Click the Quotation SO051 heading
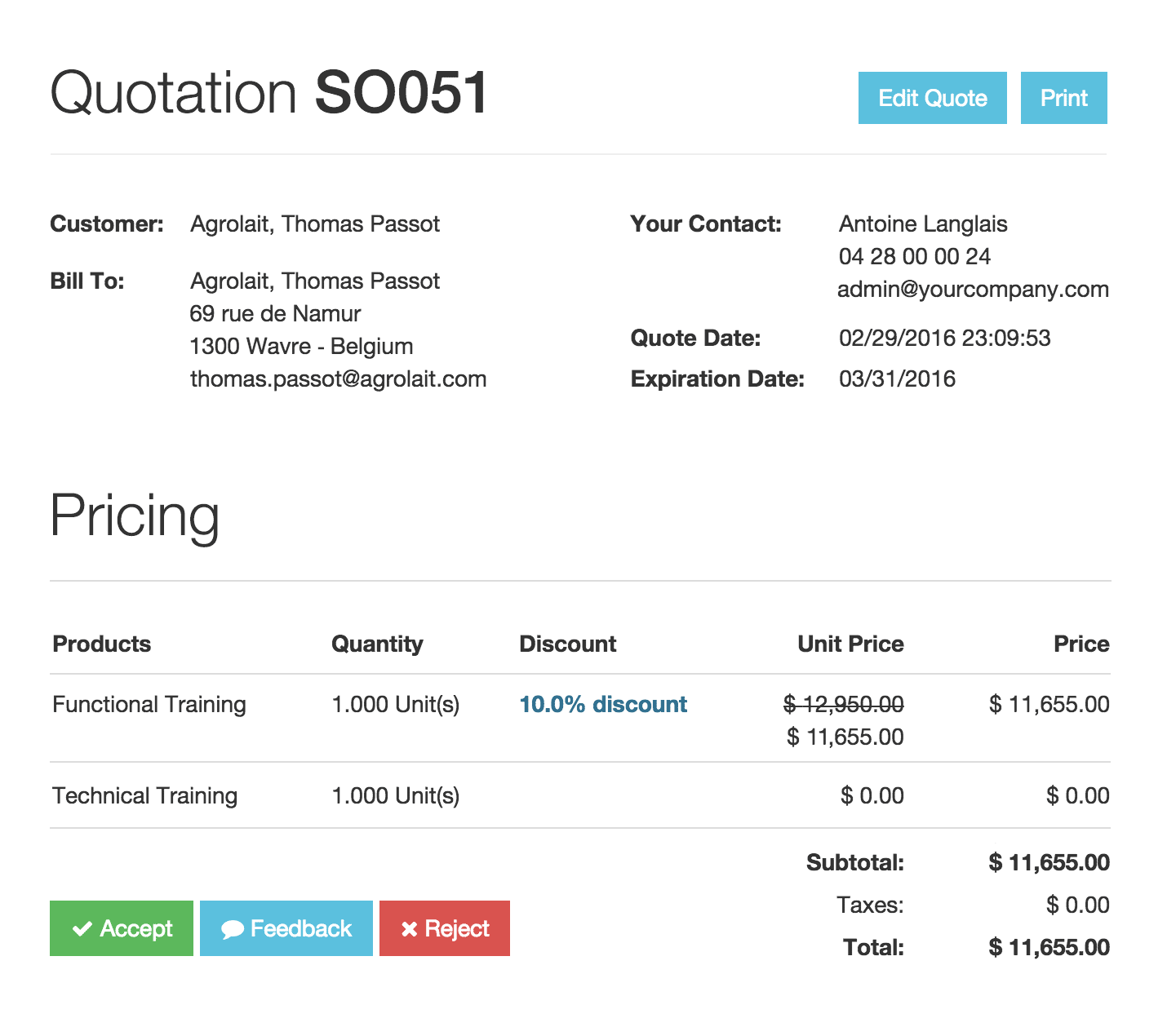 (268, 91)
